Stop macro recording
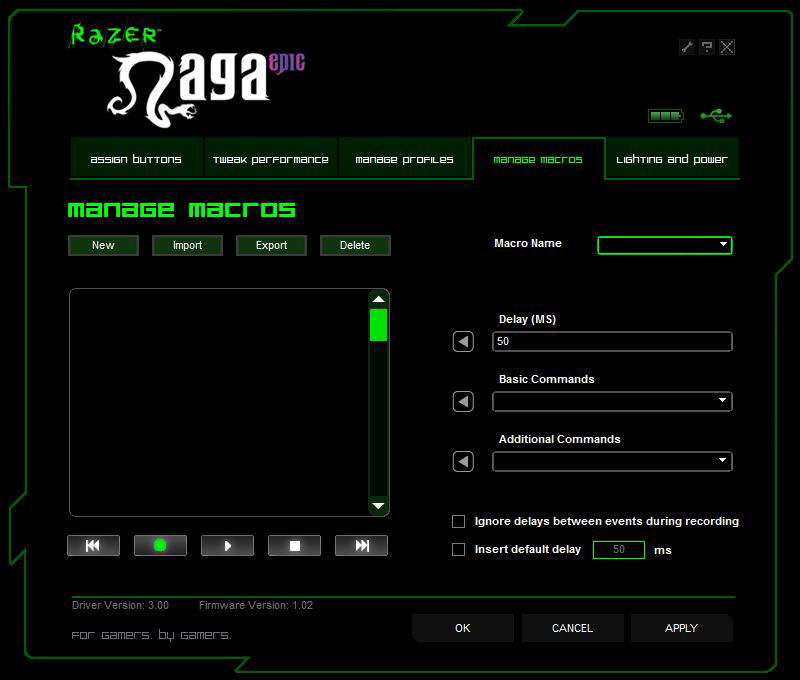Screen dimensions: 800x680 tap(294, 545)
